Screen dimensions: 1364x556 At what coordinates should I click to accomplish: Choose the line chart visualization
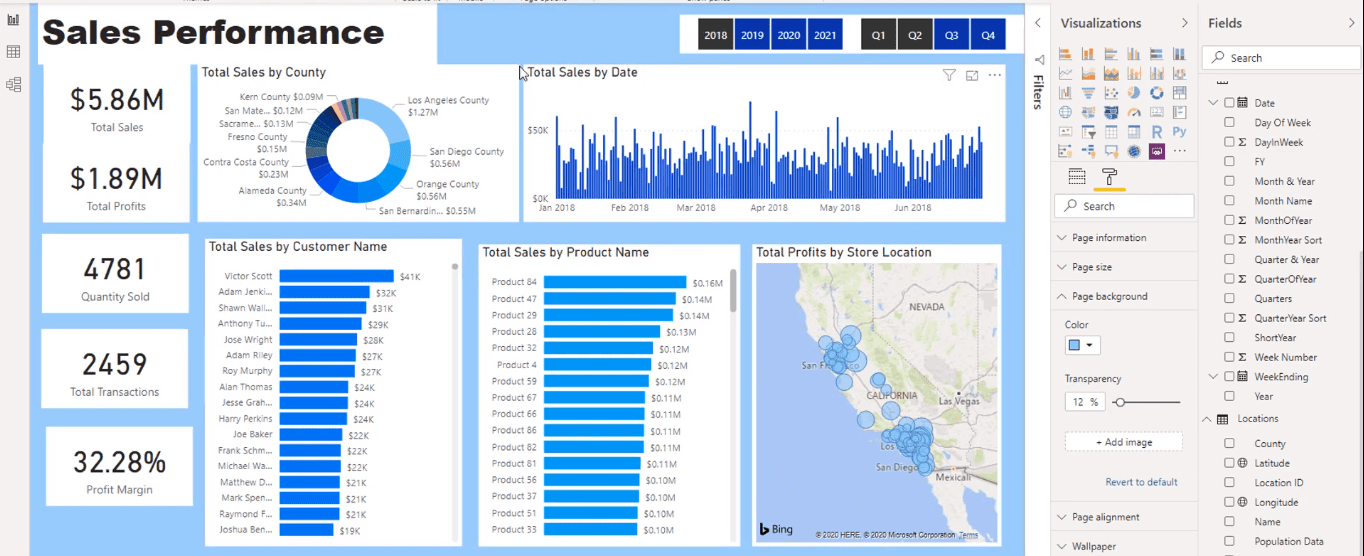click(1065, 73)
